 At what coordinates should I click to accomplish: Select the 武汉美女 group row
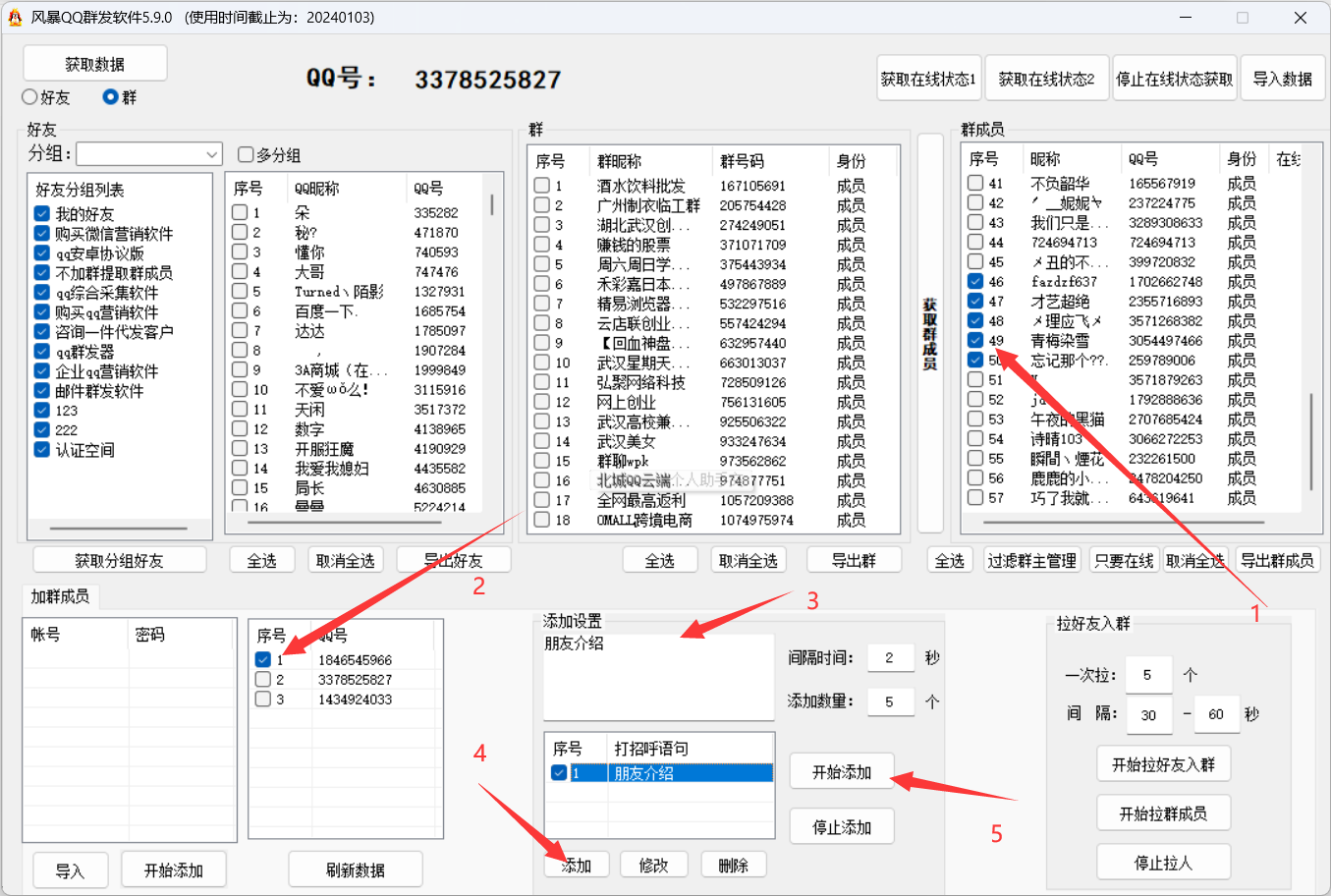click(715, 441)
